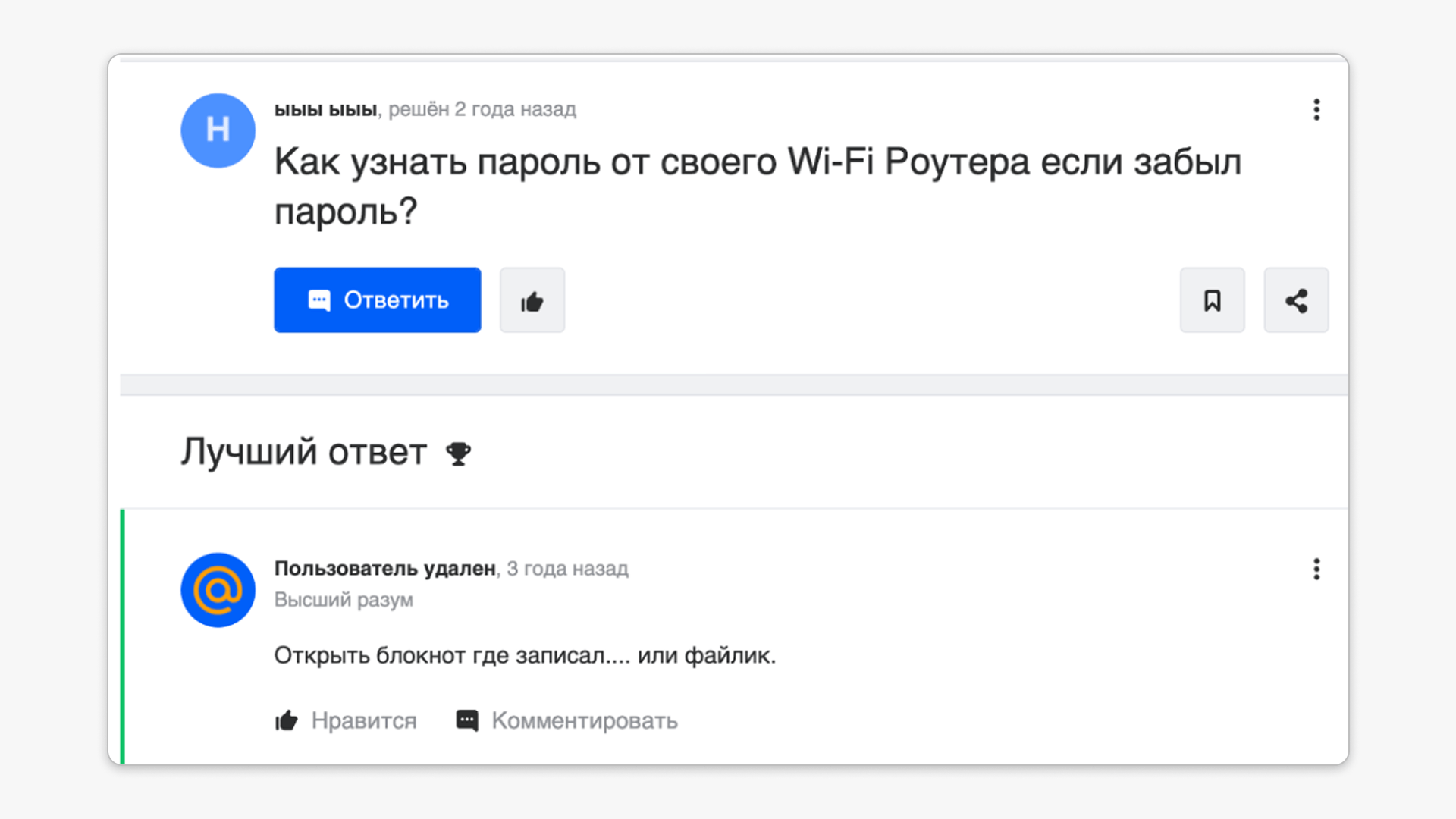Click the blue Ответить button
The height and width of the screenshot is (819, 1456).
[x=377, y=300]
